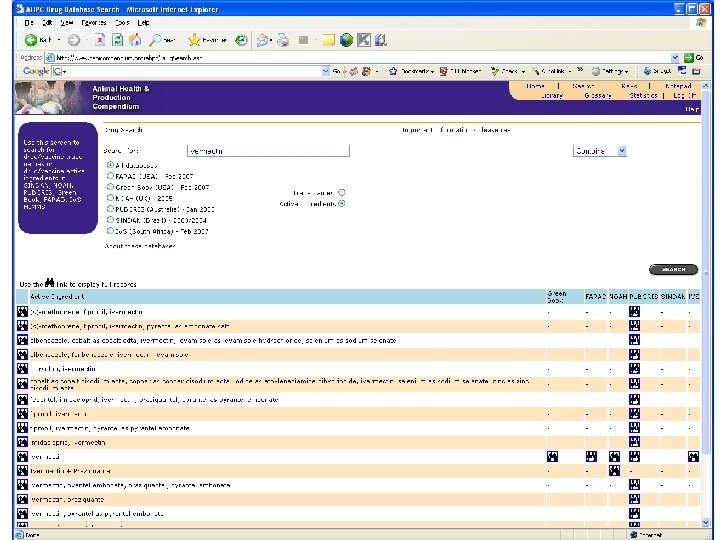Image resolution: width=720 pixels, height=540 pixels.
Task: Click the Refresh page icon in toolbar
Action: click(x=118, y=40)
